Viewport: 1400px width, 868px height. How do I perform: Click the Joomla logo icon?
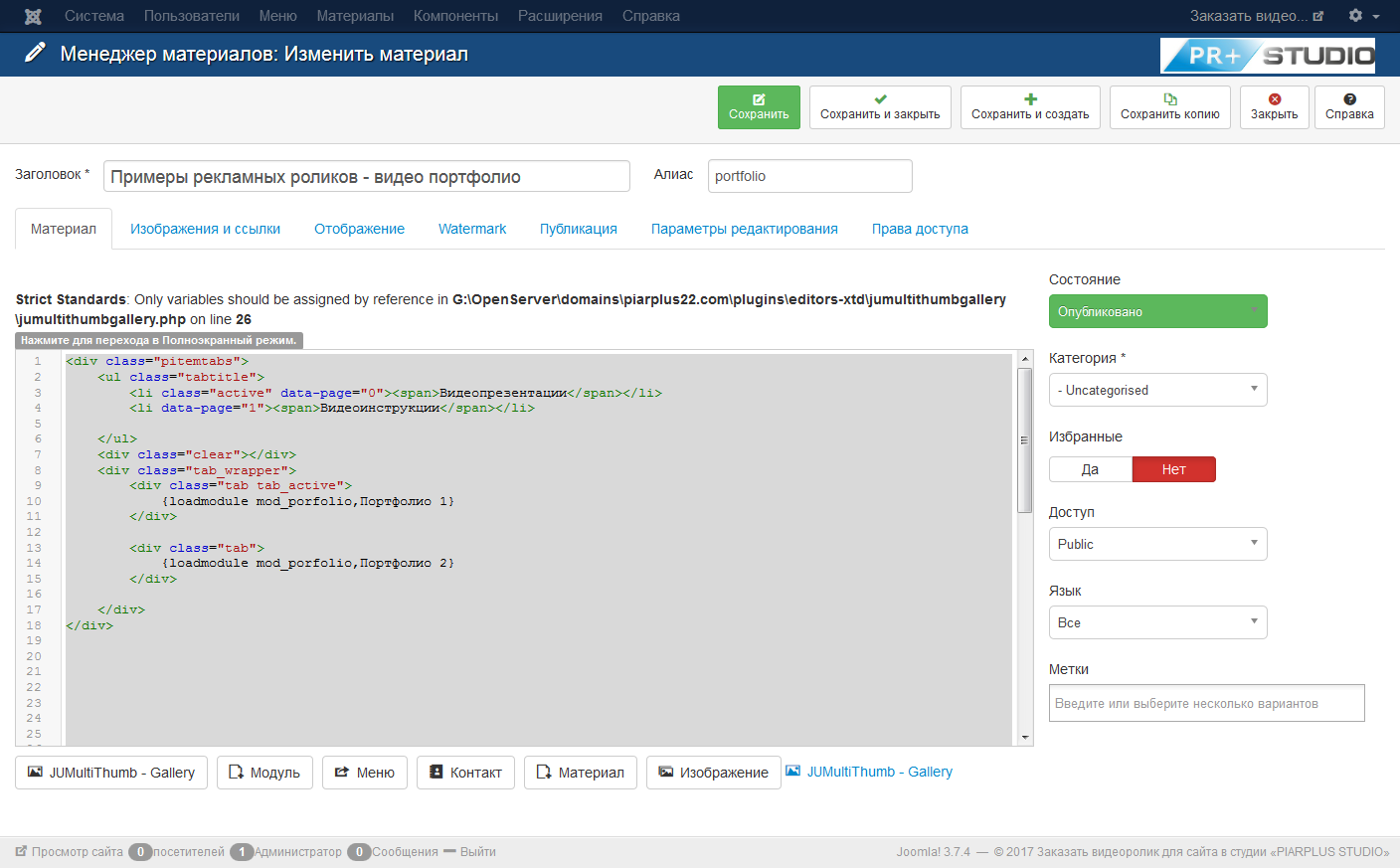pyautogui.click(x=33, y=16)
